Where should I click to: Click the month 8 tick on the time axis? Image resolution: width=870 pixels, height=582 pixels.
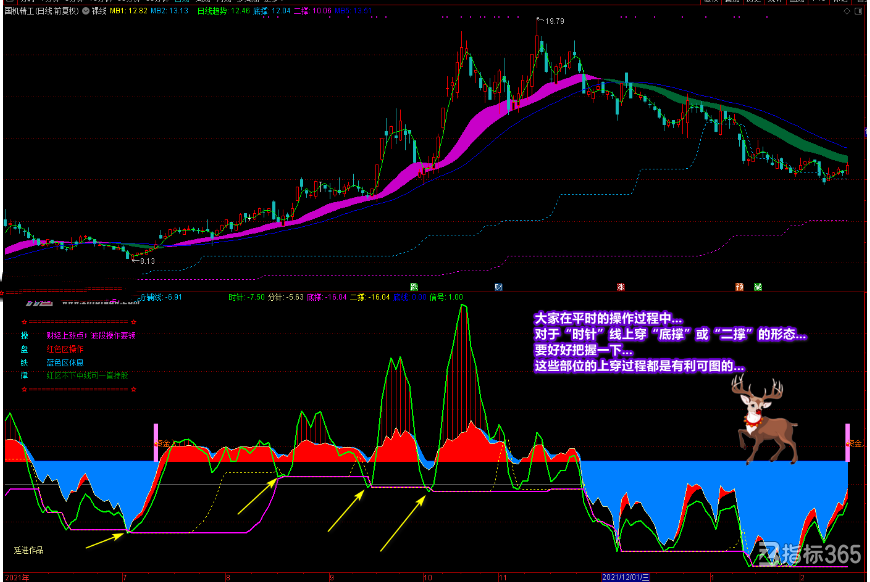coord(227,578)
